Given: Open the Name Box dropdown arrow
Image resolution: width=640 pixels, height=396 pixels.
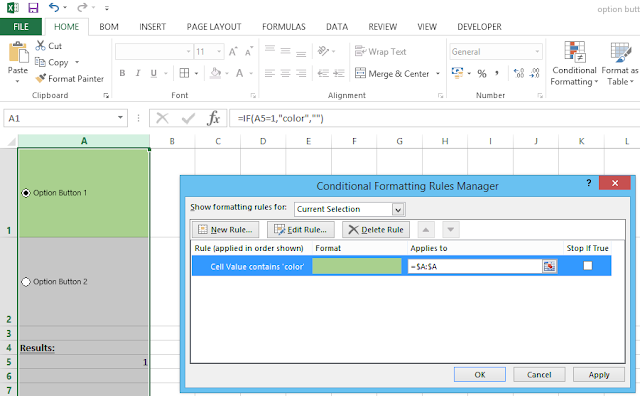Looking at the screenshot, I should [120, 118].
